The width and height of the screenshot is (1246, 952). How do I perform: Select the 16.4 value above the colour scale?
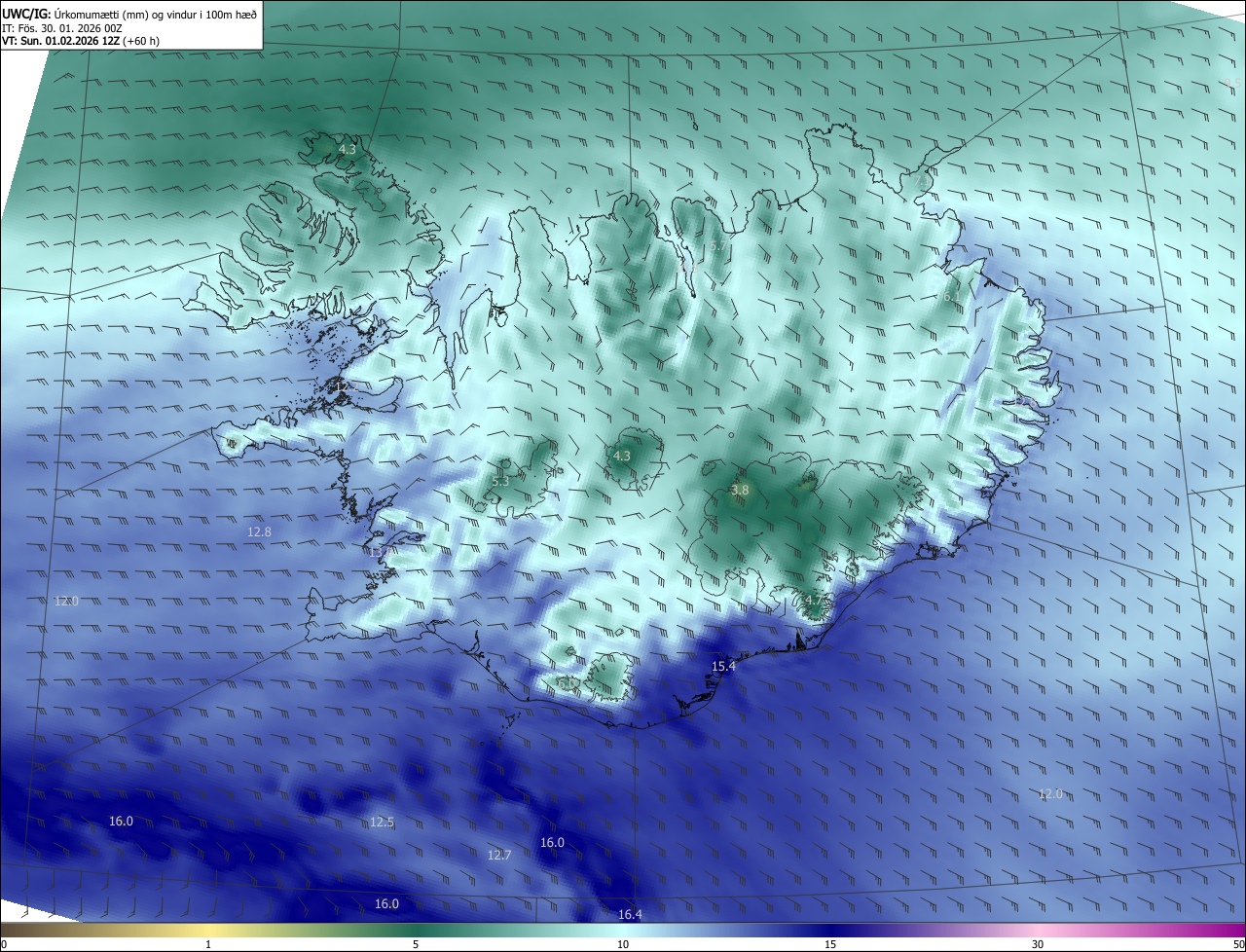pos(630,914)
